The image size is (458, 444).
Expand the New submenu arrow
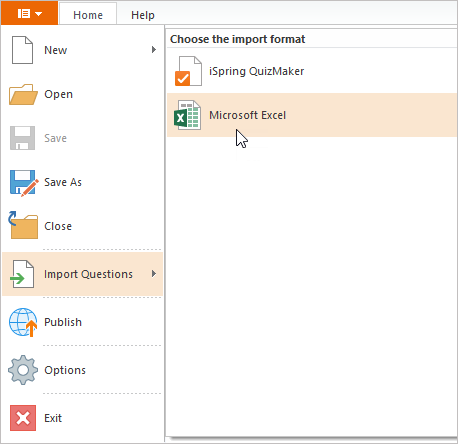click(154, 50)
